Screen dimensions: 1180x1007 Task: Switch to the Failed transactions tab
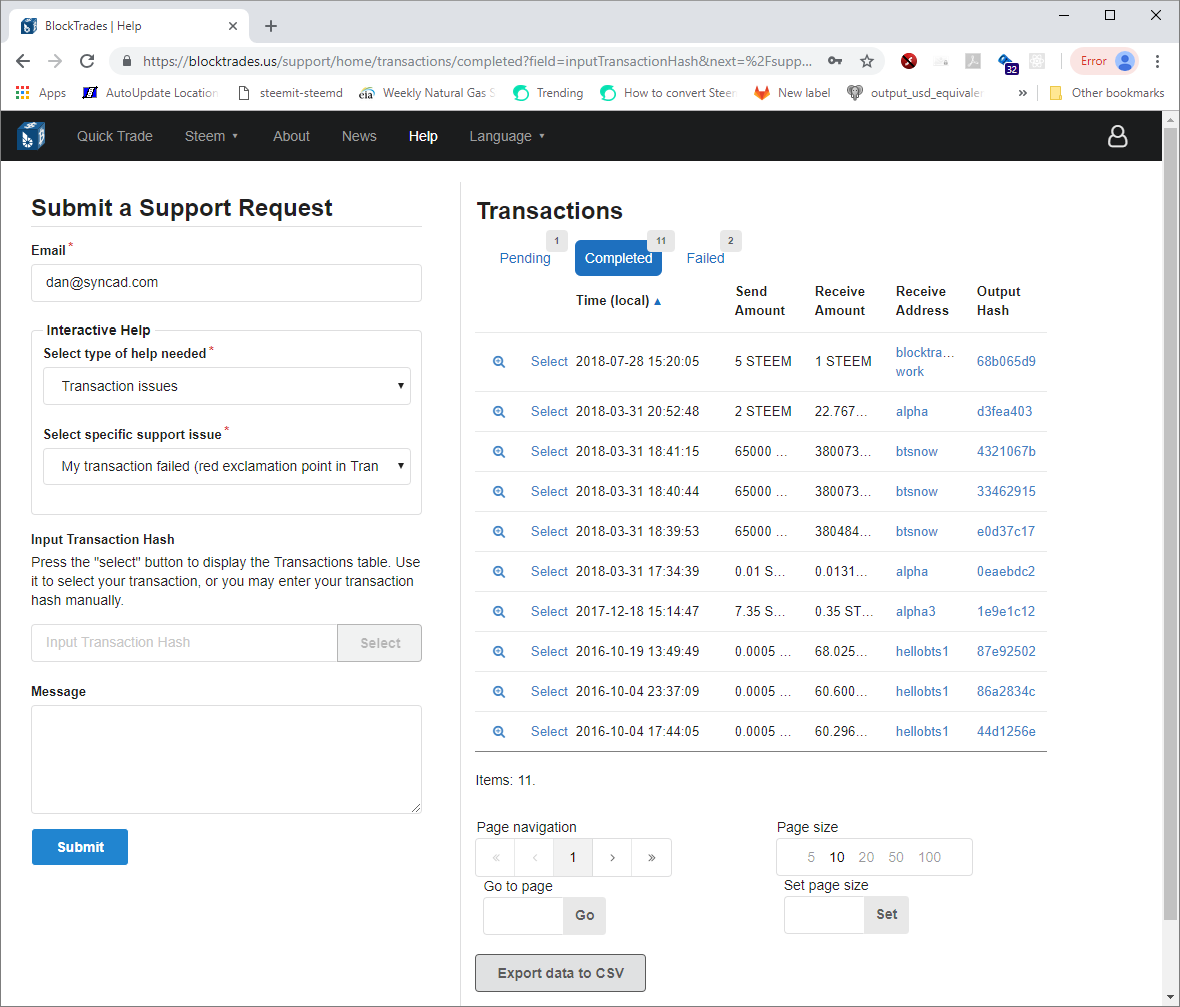pos(705,258)
